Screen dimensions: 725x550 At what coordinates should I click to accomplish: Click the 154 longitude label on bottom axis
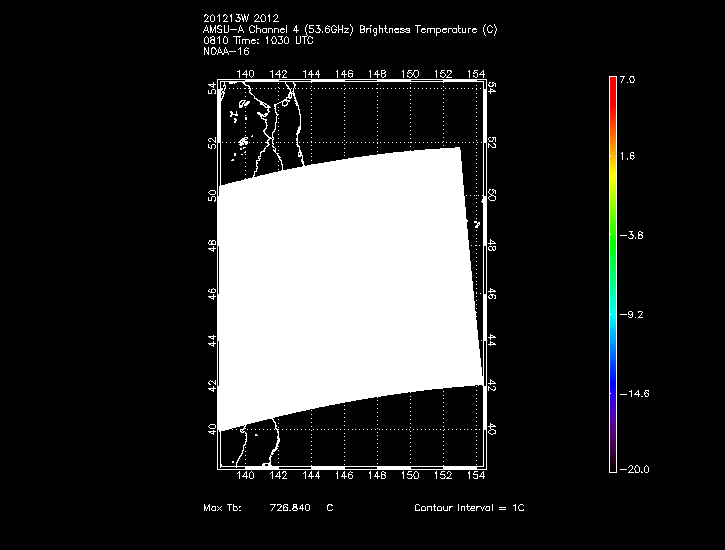[476, 477]
